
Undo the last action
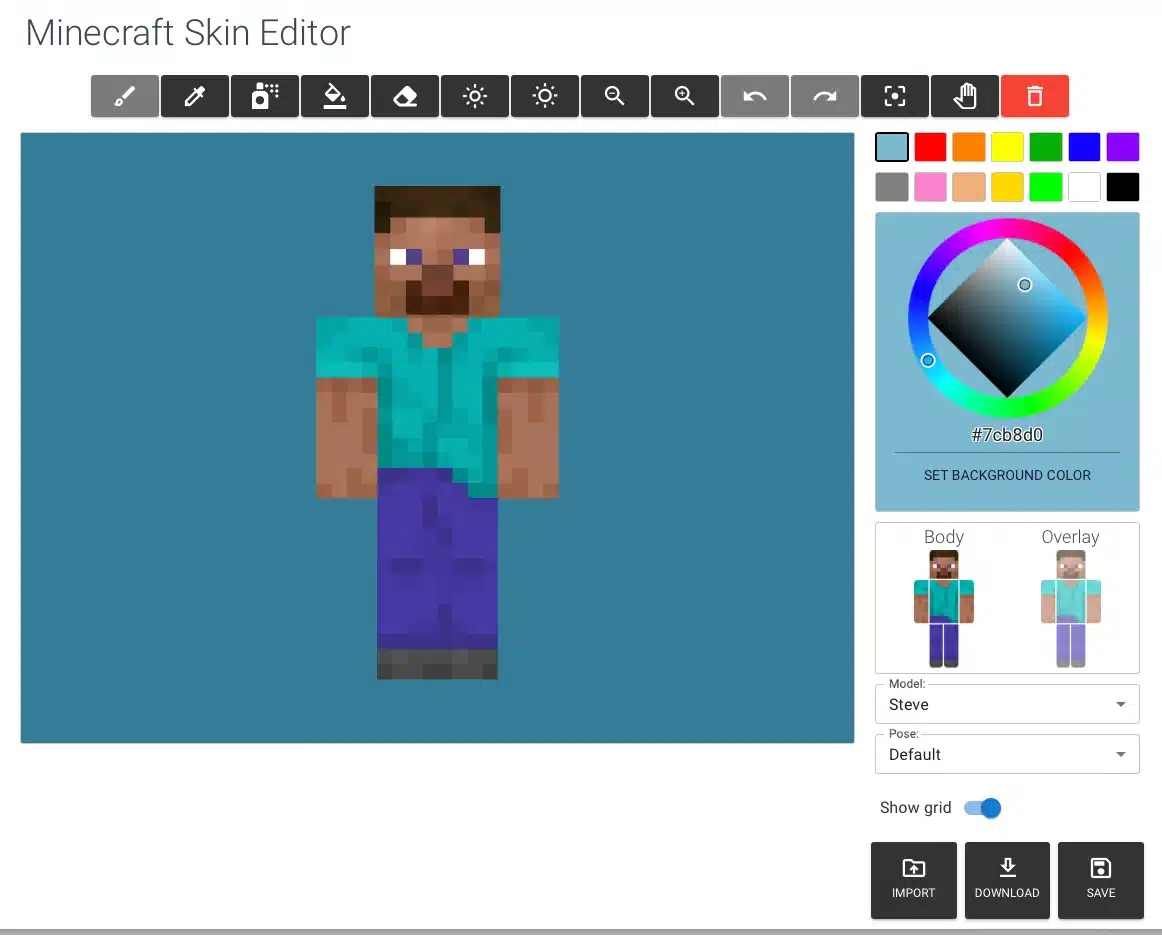pos(755,96)
